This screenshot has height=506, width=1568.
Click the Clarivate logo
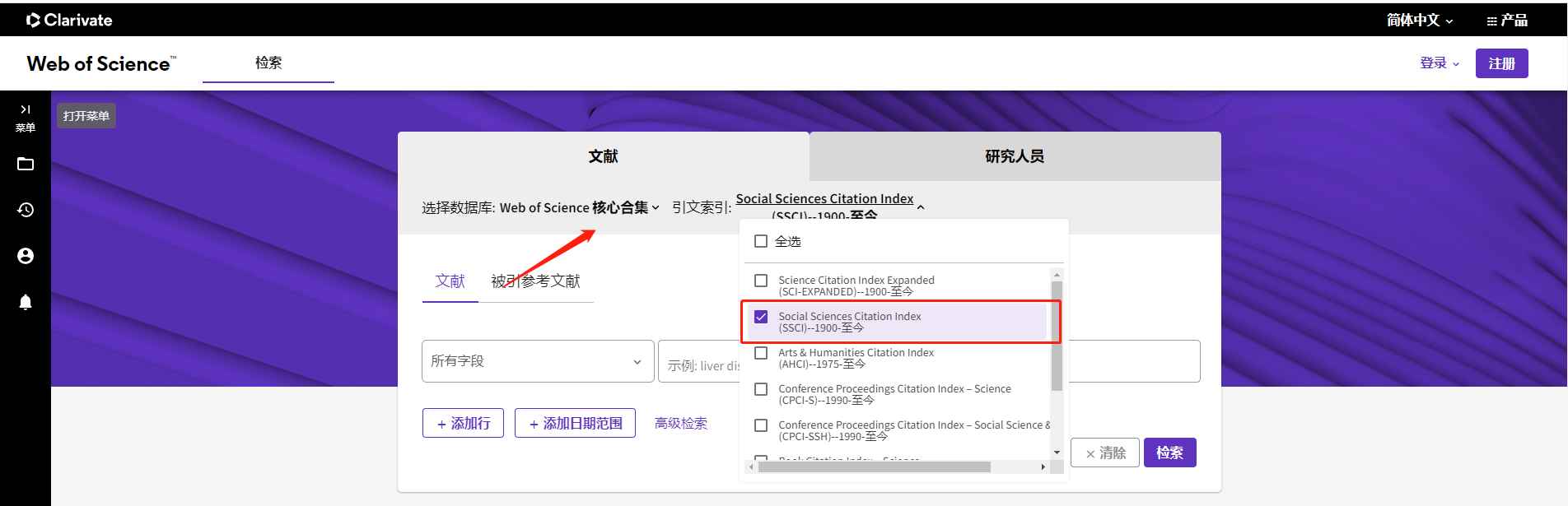point(69,20)
